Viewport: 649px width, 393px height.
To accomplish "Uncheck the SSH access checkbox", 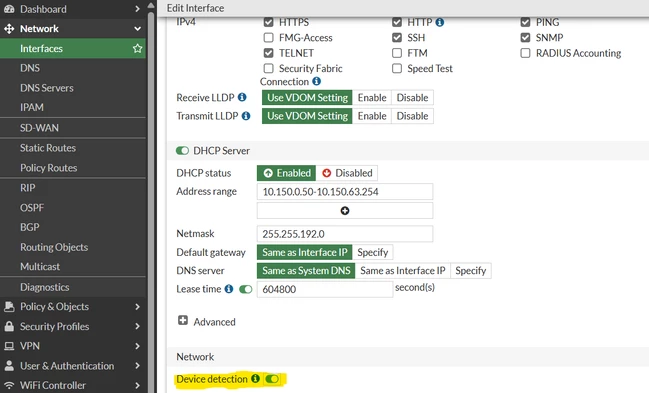I will [x=397, y=38].
